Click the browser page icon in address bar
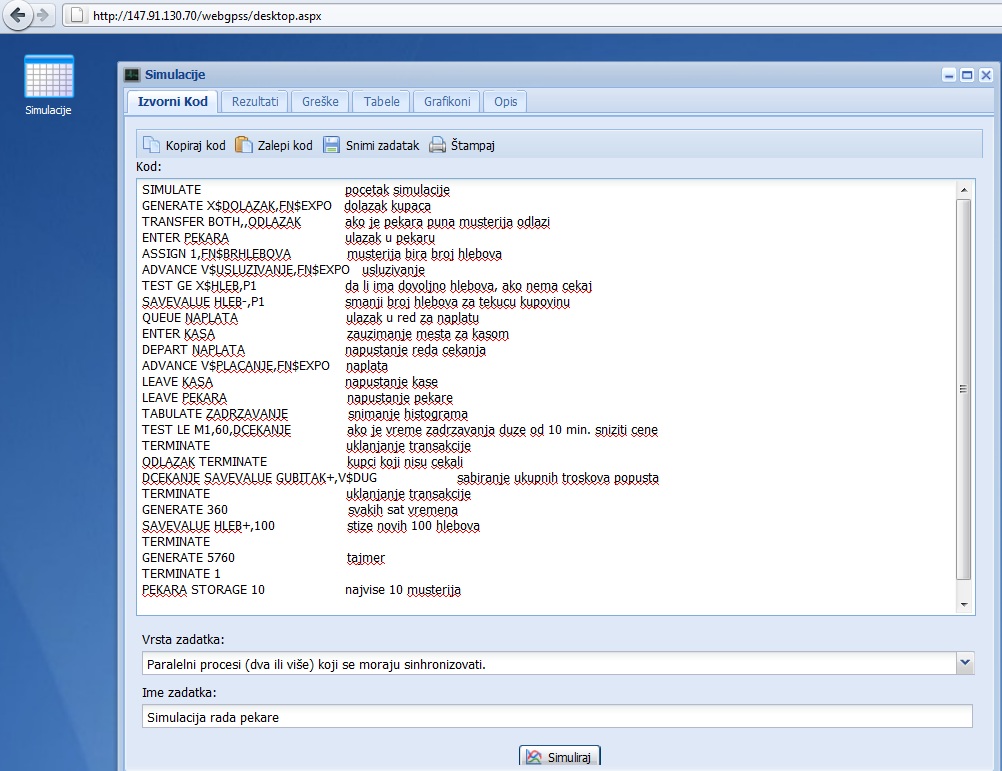1002x771 pixels. pos(76,15)
